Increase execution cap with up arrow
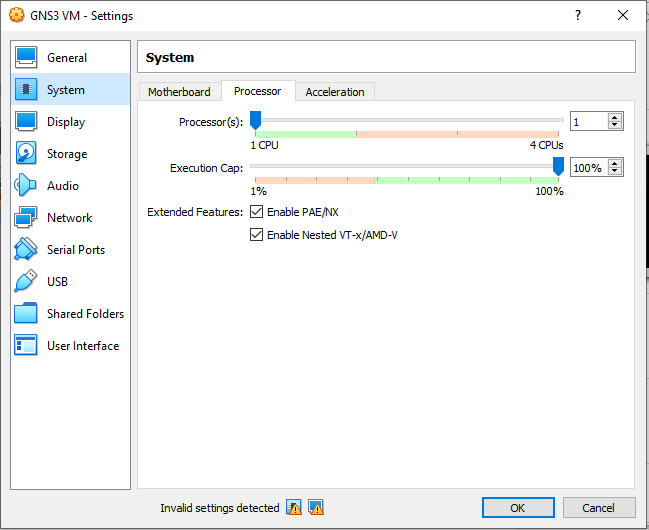Viewport: 649px width, 530px height. tap(615, 163)
